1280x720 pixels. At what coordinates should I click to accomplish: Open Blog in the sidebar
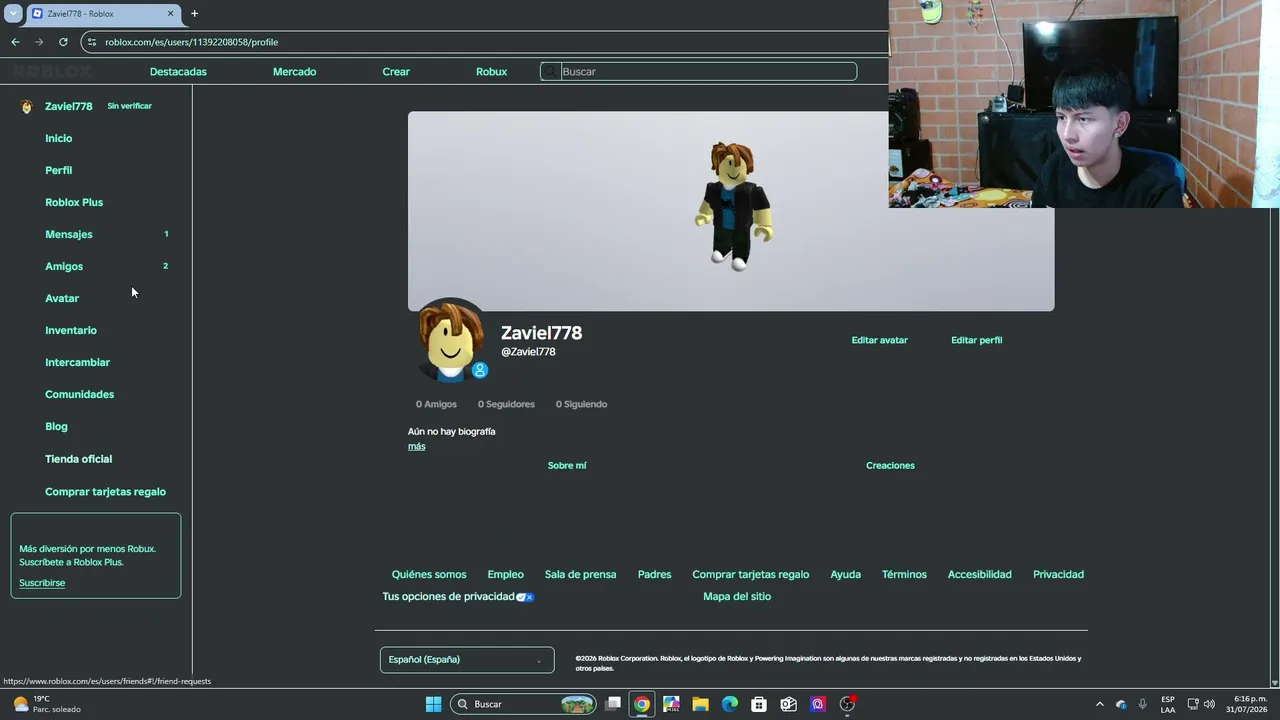coord(56,426)
